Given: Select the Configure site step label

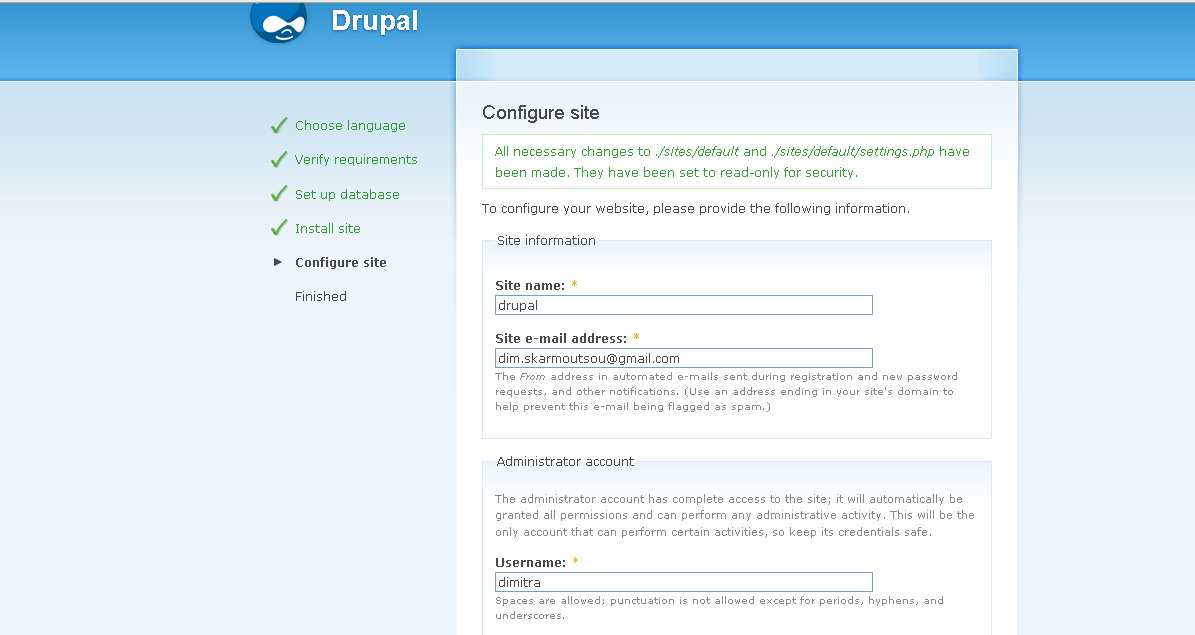Looking at the screenshot, I should tap(341, 262).
